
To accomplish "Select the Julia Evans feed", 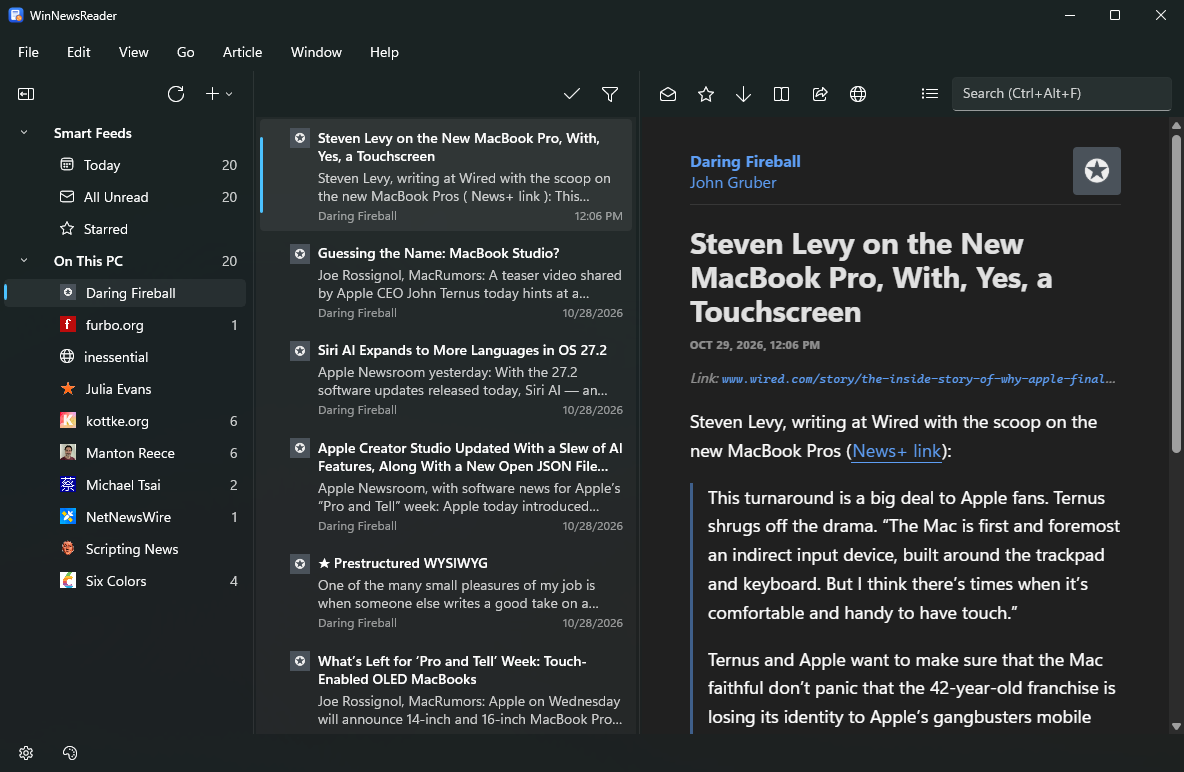I will 125,389.
